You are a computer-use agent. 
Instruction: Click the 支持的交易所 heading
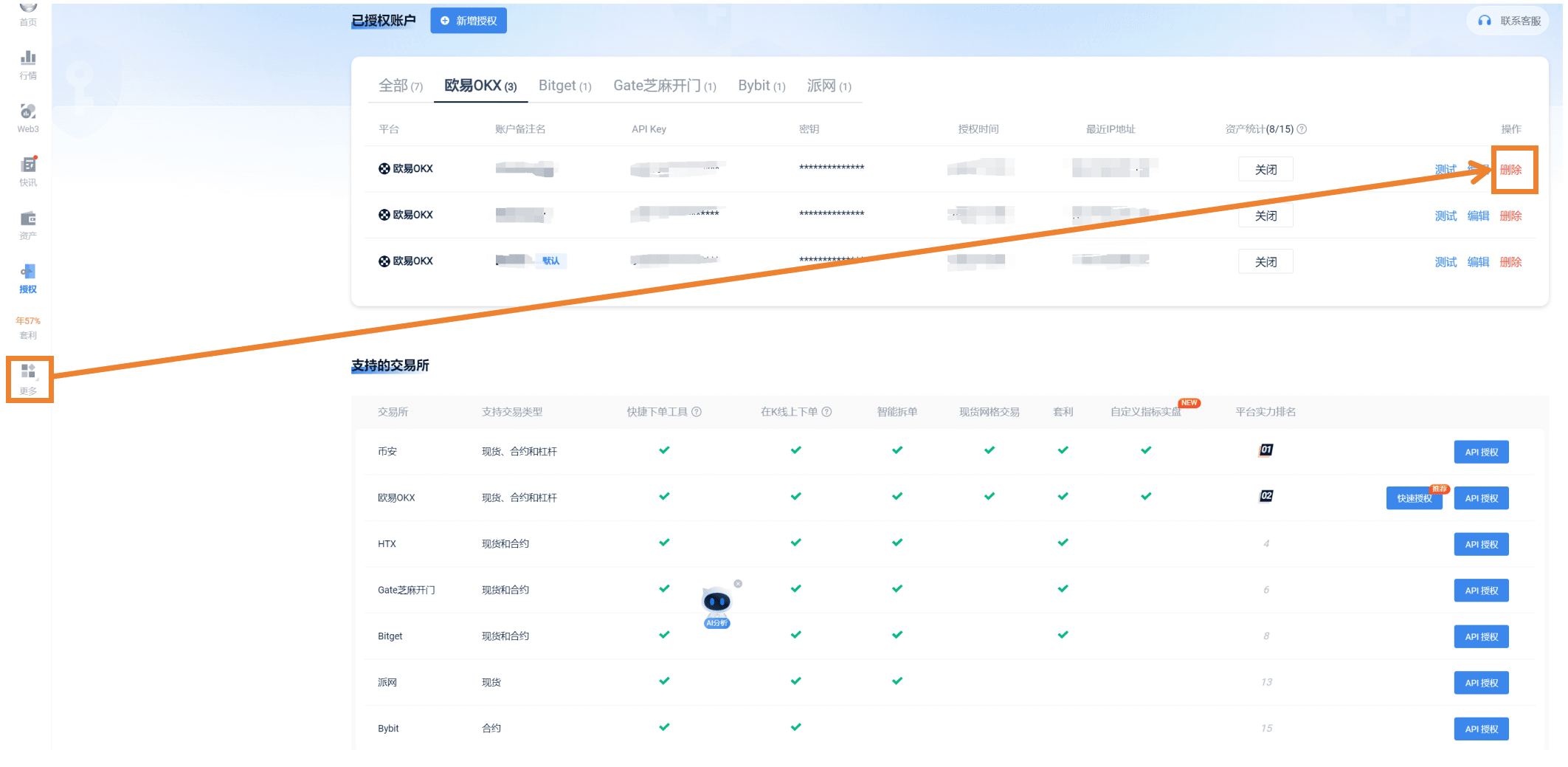pos(390,365)
